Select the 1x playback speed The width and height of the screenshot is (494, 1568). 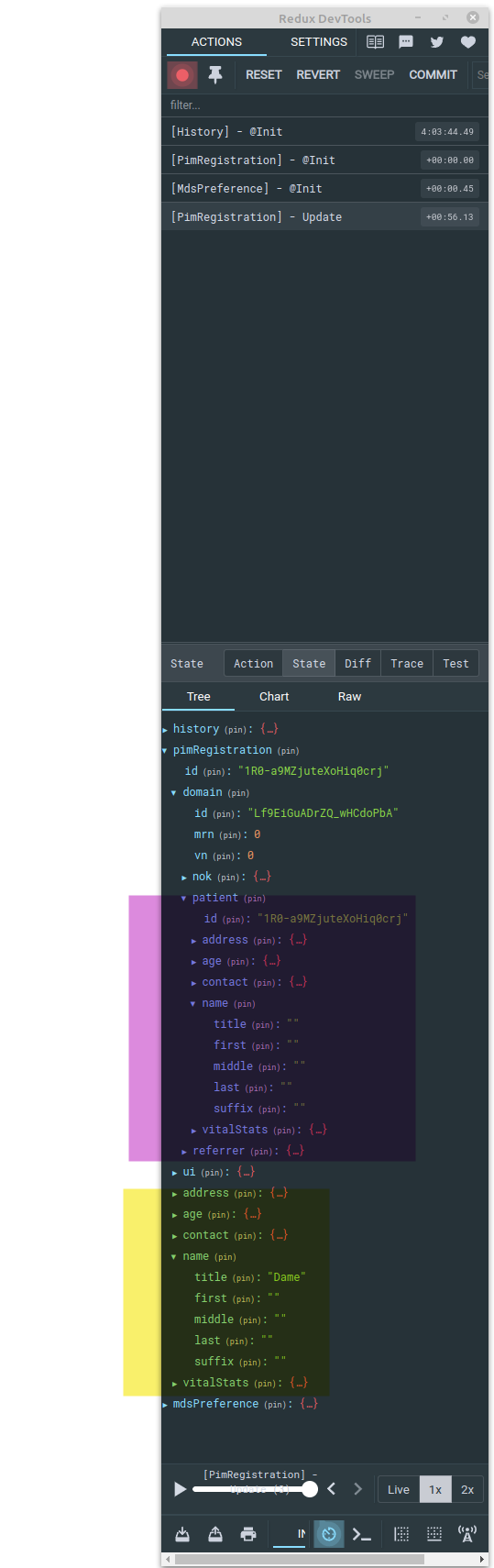(x=435, y=1489)
